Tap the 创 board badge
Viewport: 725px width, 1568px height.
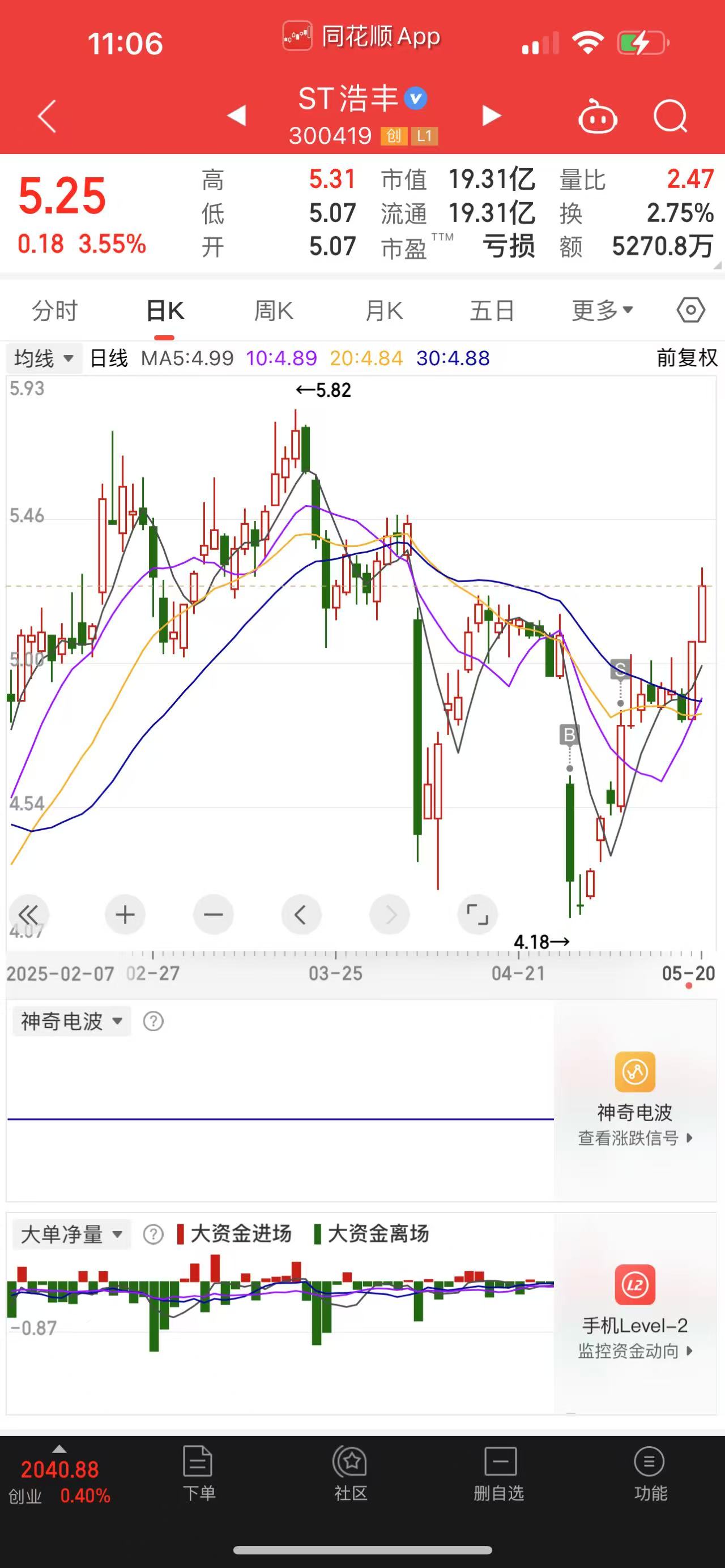394,136
